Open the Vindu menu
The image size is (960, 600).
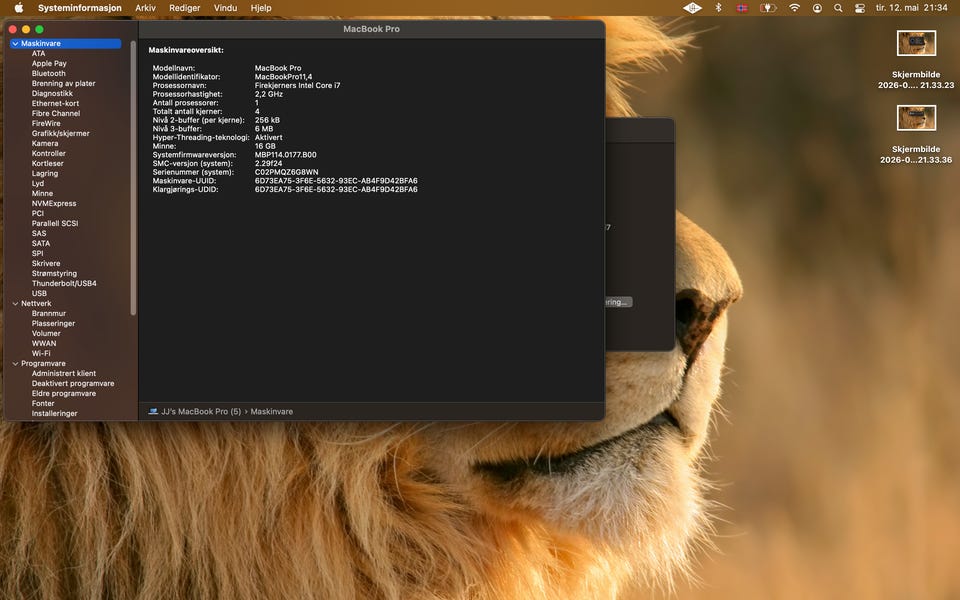225,8
